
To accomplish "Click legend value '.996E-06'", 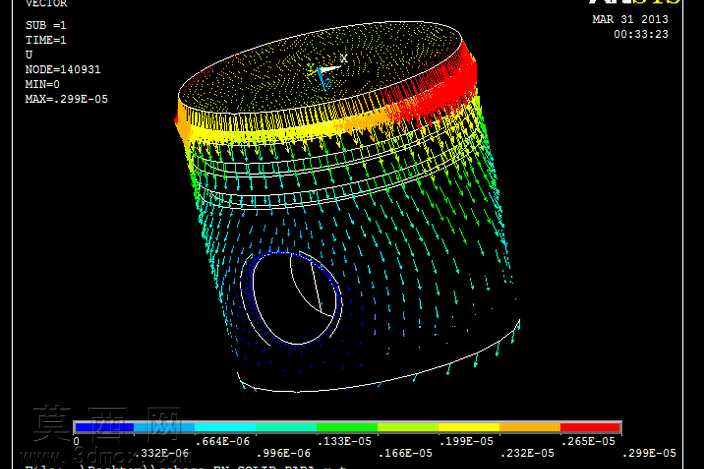I will (283, 453).
